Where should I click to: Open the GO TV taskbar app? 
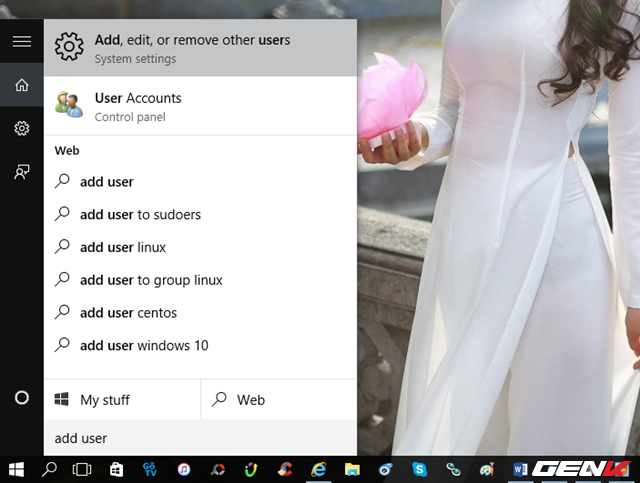click(x=150, y=470)
